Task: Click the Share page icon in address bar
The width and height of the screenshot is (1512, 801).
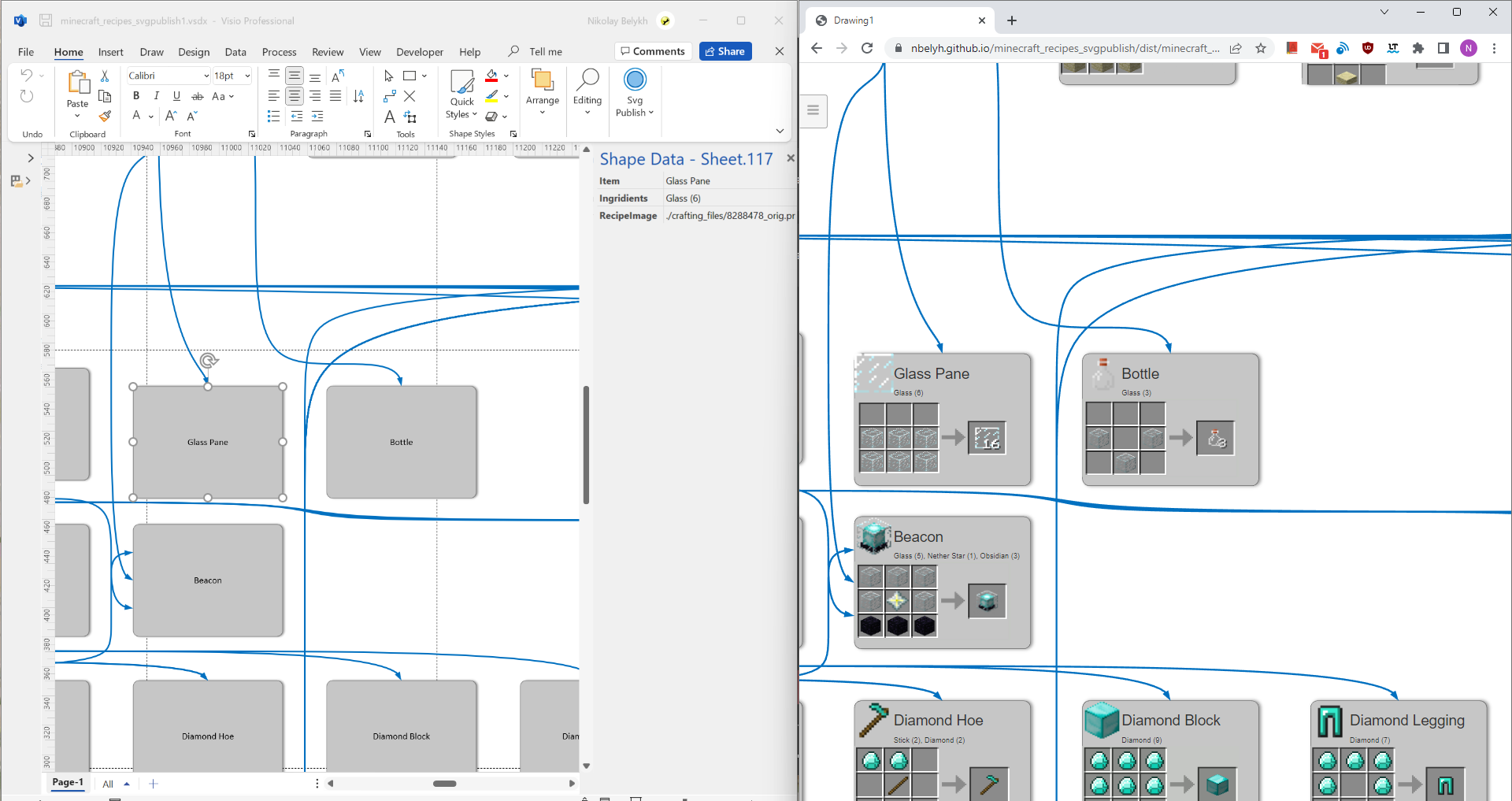Action: [1236, 48]
